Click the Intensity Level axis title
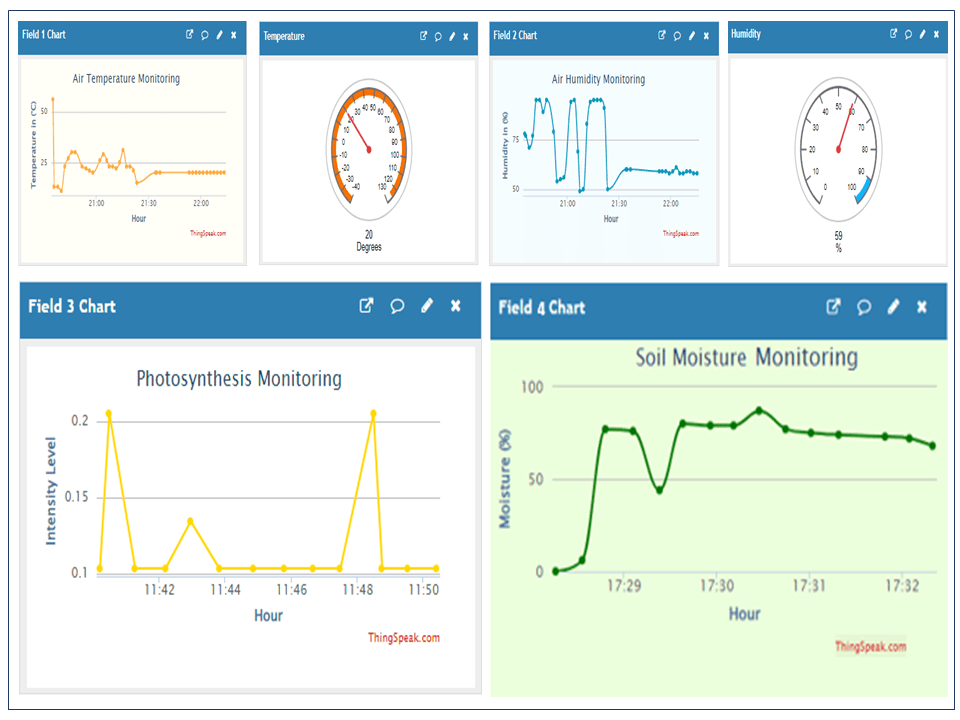The image size is (960, 720). 51,491
